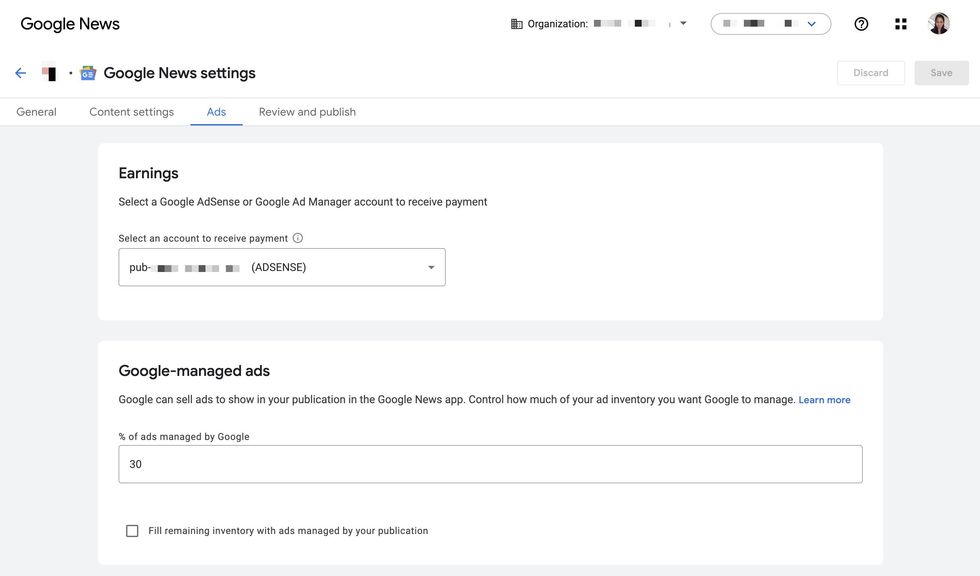
Task: Click the profile avatar in the top right
Action: (x=938, y=21)
